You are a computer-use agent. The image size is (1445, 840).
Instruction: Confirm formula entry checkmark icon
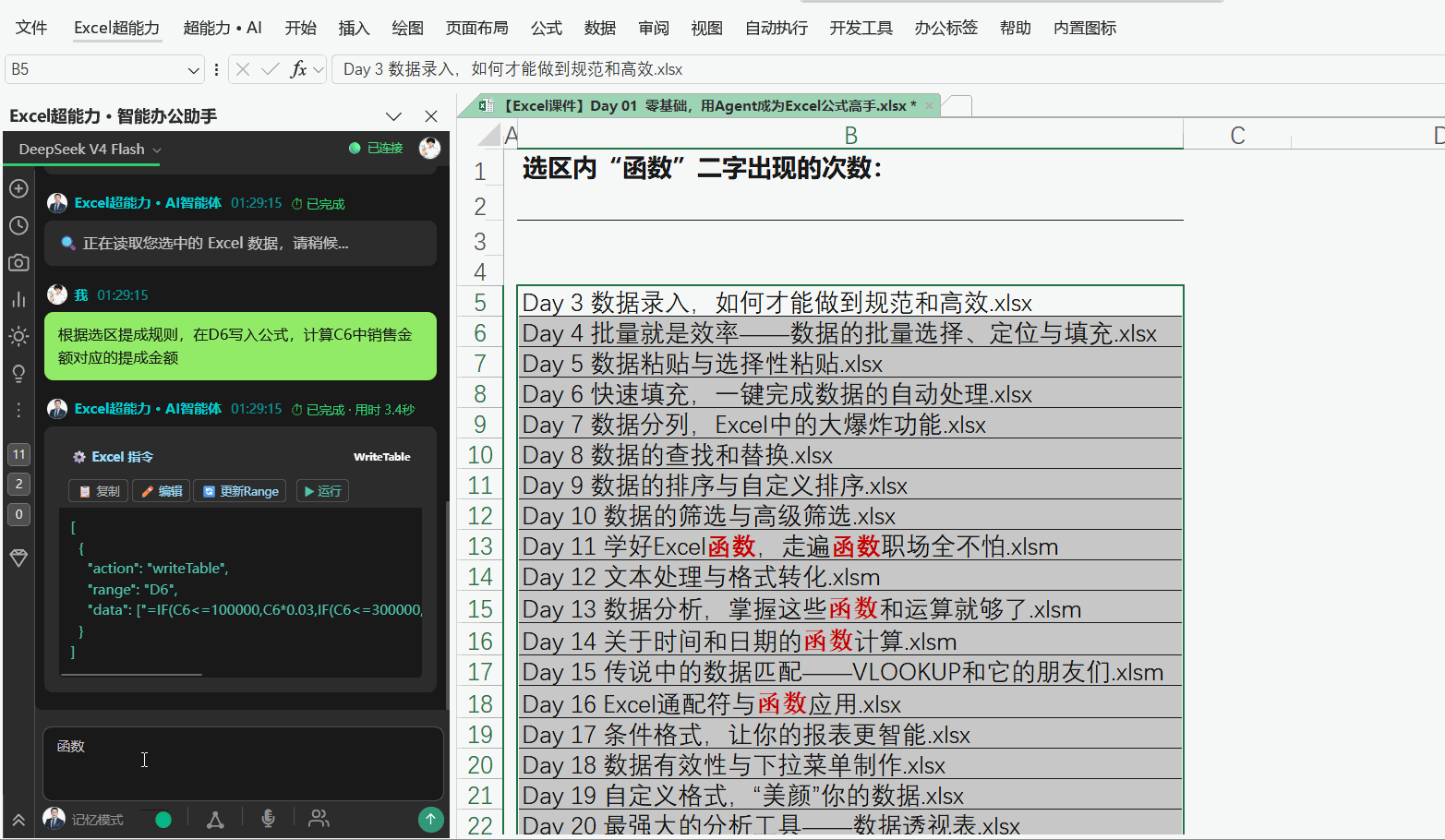[x=270, y=69]
